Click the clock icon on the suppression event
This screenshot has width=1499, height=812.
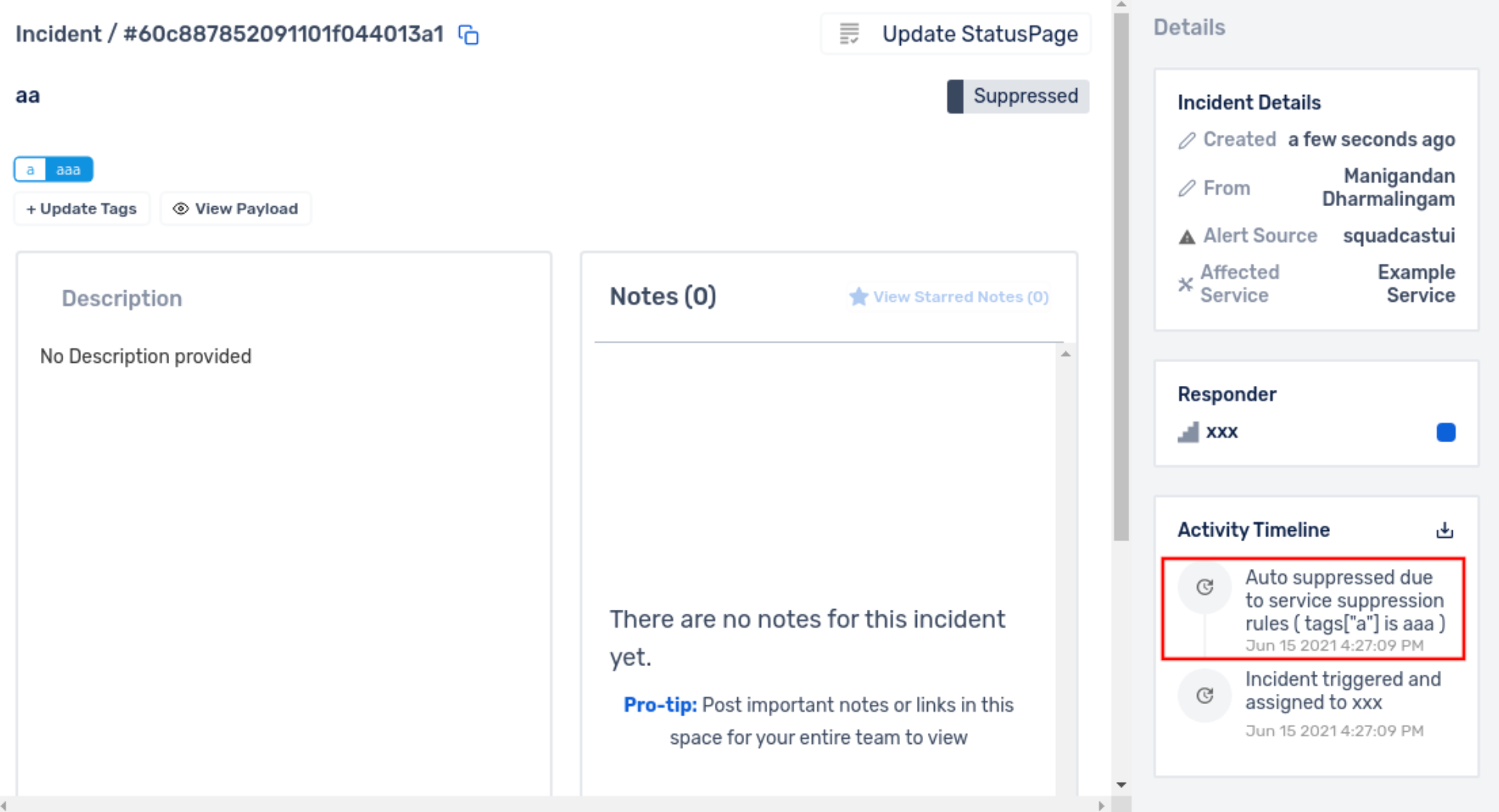click(1204, 587)
